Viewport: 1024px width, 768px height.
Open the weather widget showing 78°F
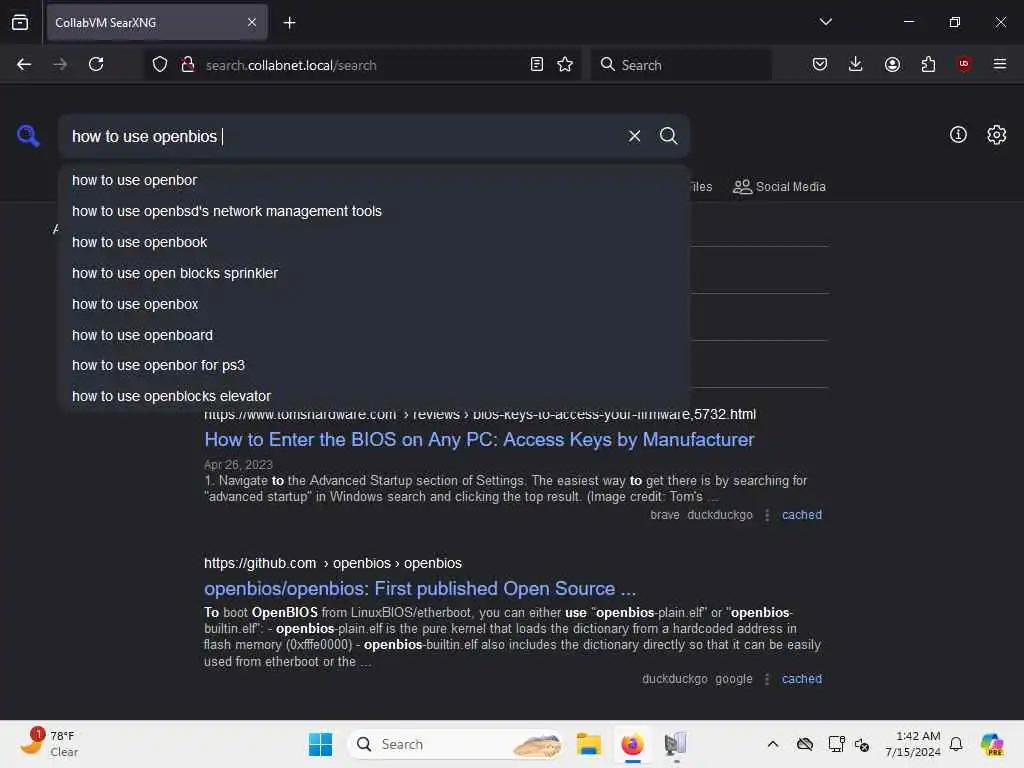(50, 744)
